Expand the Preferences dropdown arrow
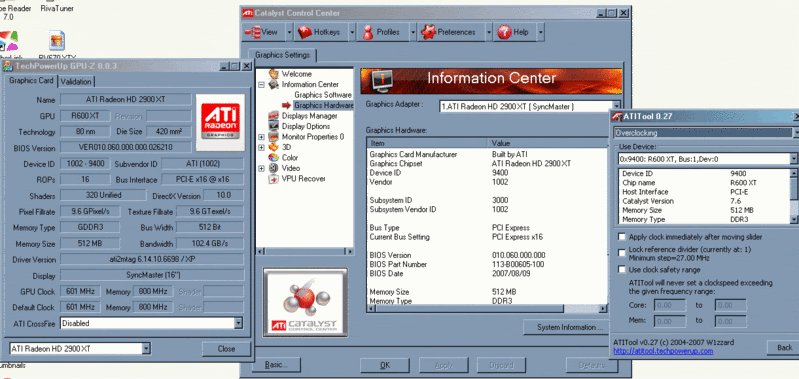Screen dimensions: 799x379 tap(488, 32)
